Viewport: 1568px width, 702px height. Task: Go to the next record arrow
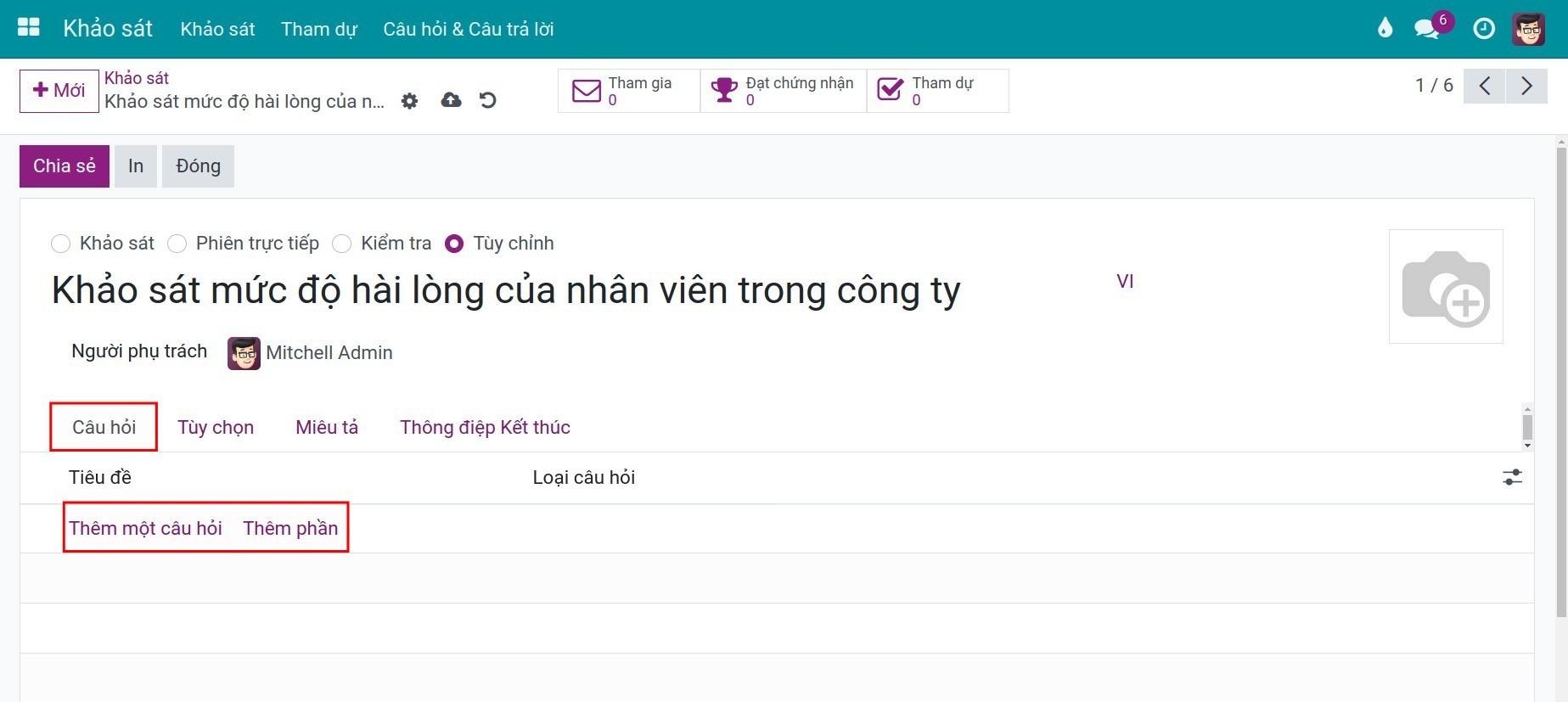coord(1526,86)
